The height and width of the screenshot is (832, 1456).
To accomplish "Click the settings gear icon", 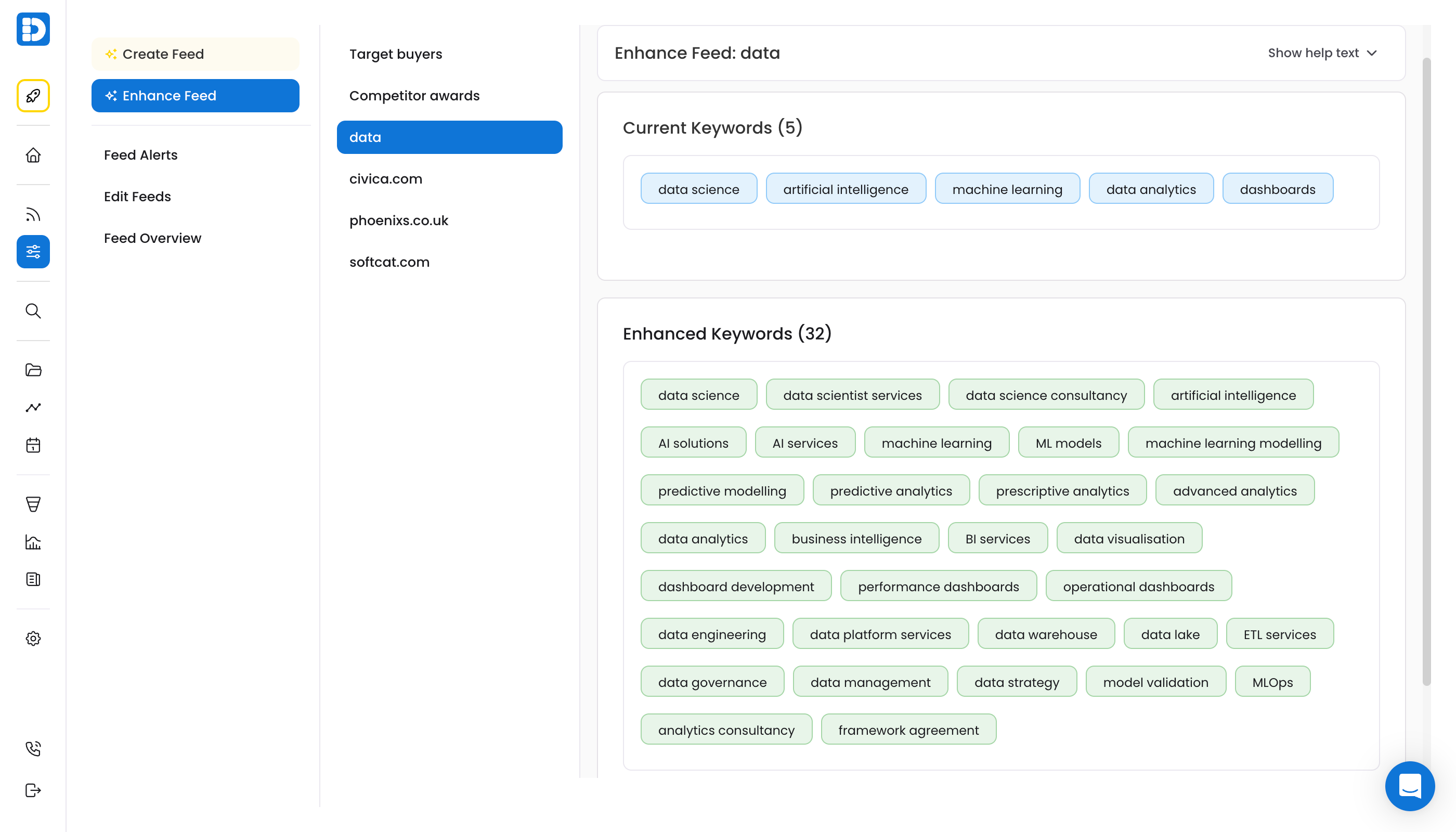I will 33,638.
